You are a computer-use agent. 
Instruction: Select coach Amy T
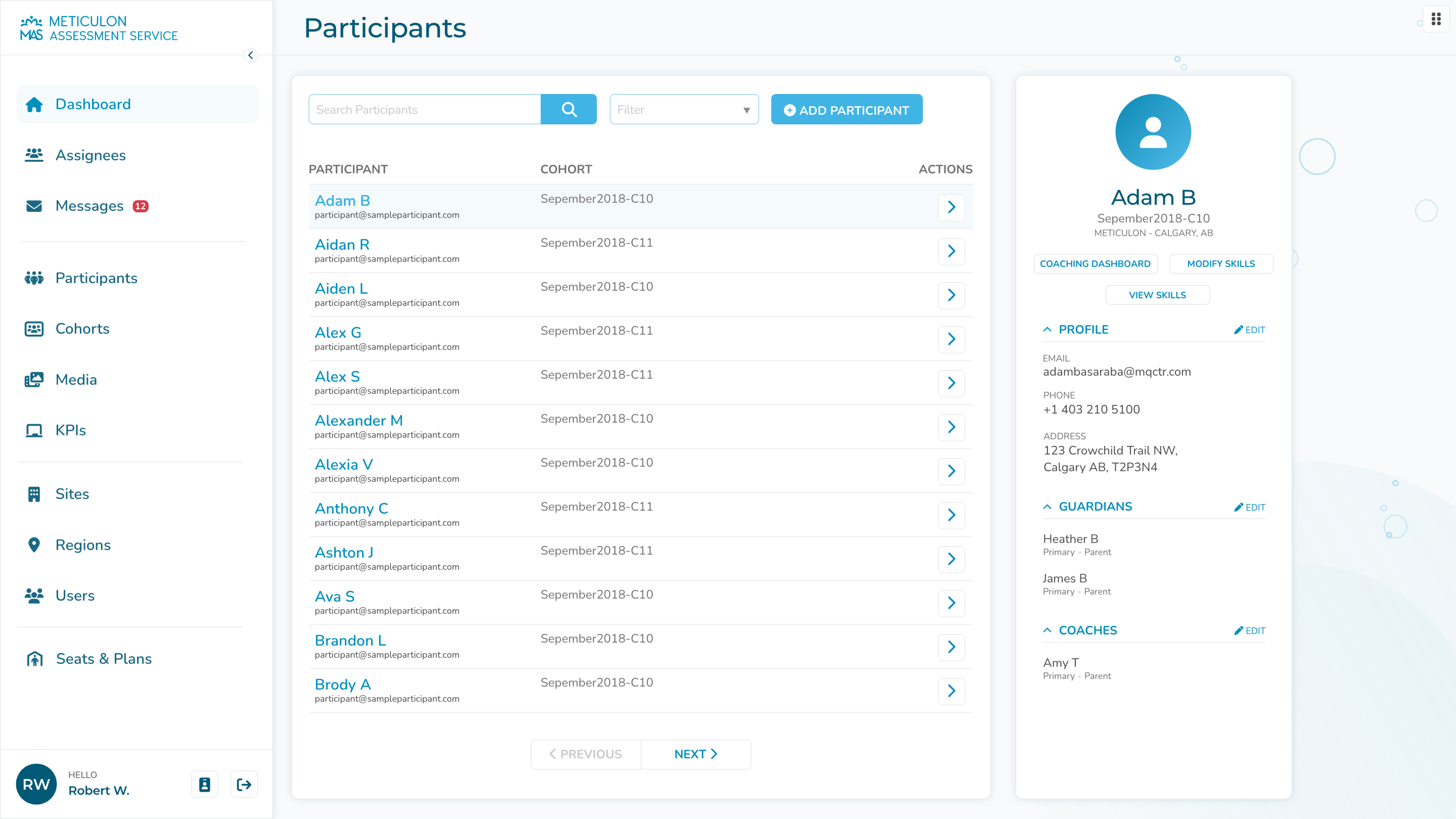tap(1061, 662)
